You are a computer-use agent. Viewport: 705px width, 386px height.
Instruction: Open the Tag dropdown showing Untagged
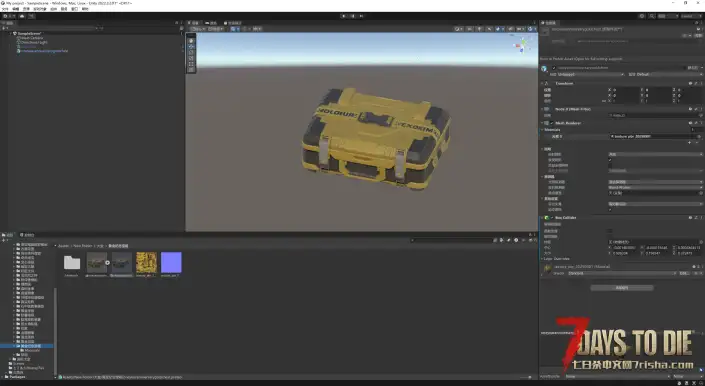[591, 75]
